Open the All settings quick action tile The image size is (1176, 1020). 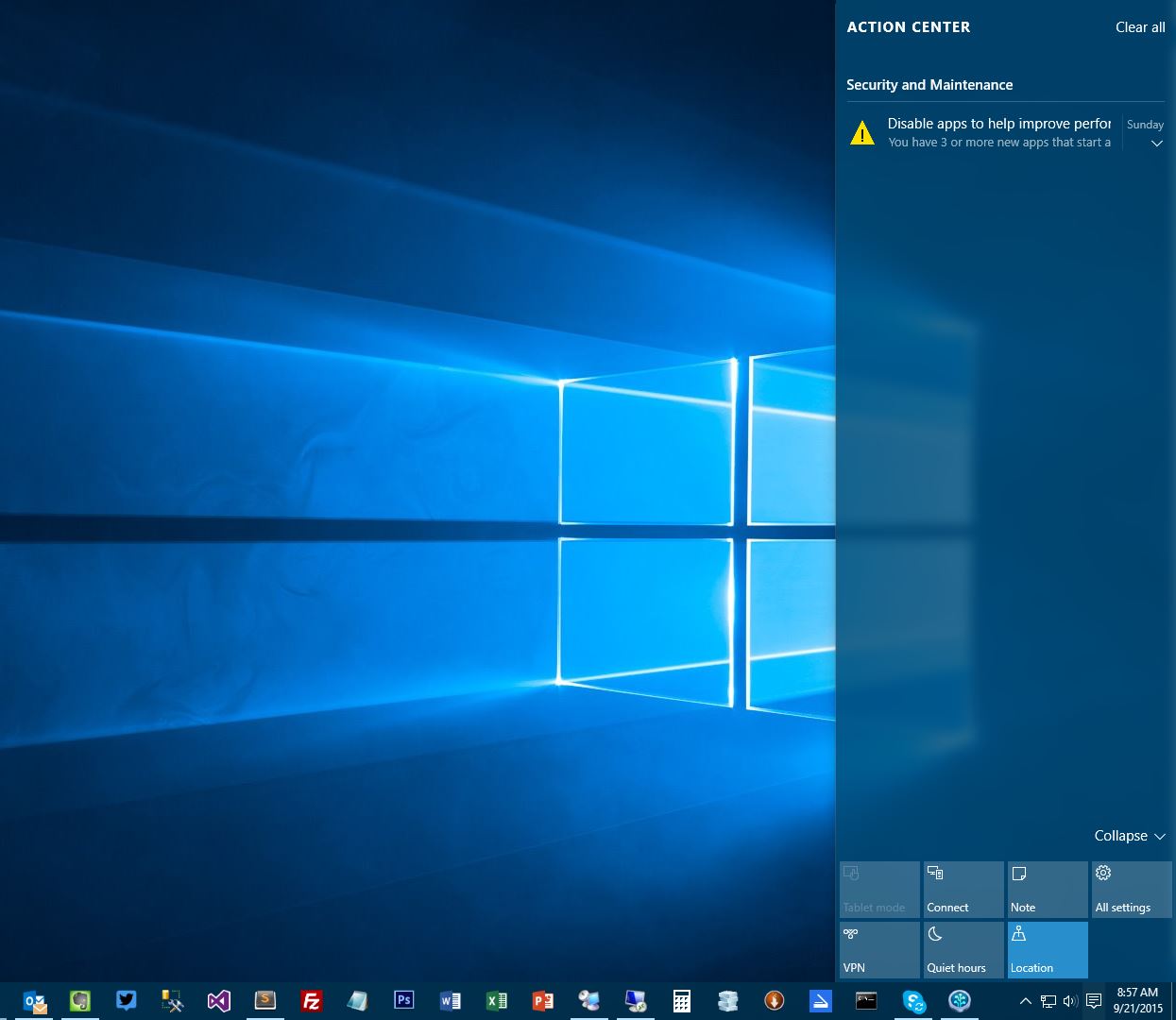1132,889
